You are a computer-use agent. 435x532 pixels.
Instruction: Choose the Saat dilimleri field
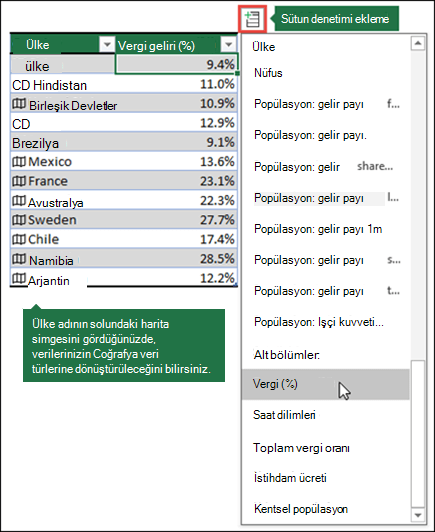[325, 415]
